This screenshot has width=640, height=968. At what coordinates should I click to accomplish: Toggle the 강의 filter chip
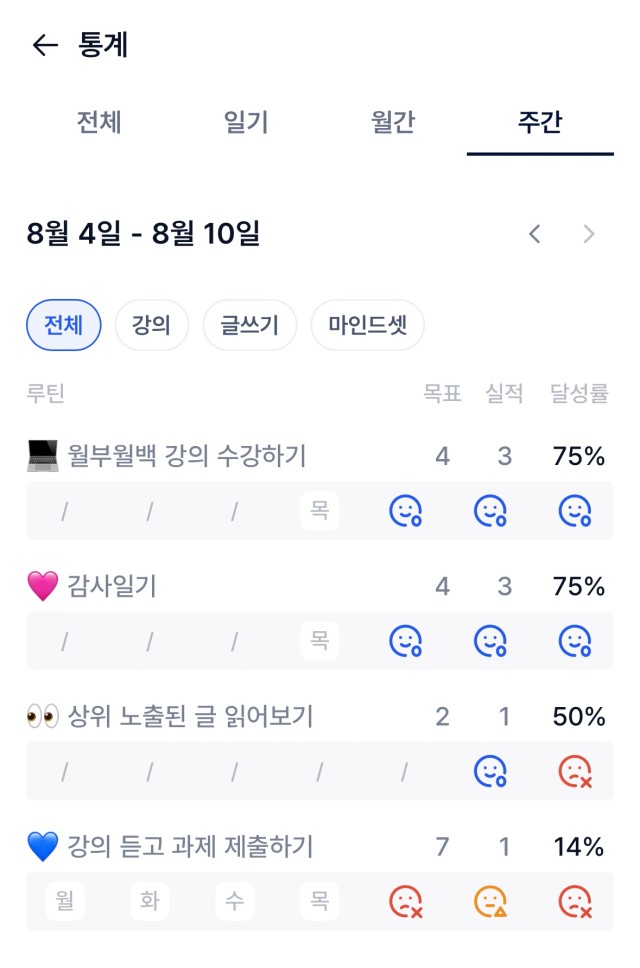point(151,325)
